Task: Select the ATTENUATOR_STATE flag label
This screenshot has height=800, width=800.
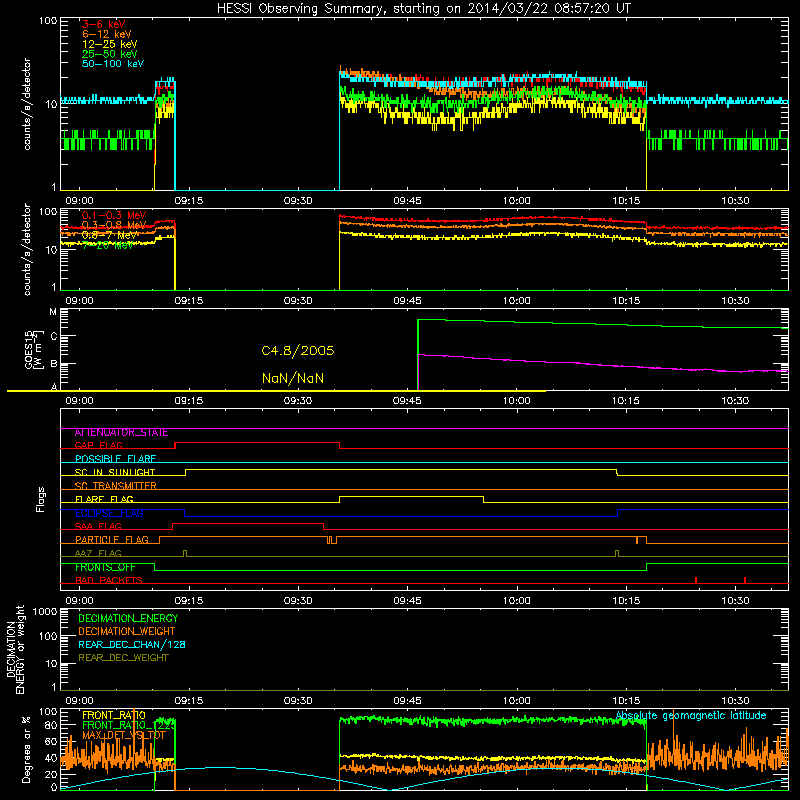Action: (121, 433)
